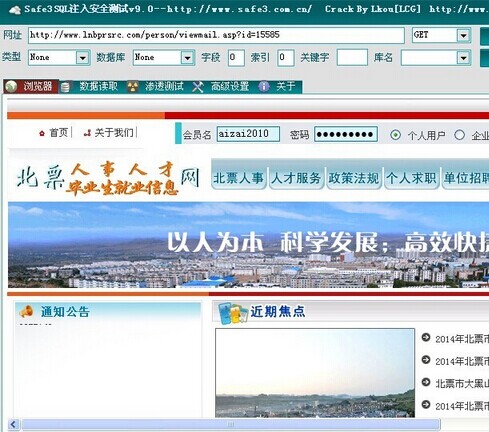Expand the 类型 None dropdown
489x432 pixels.
click(83, 58)
